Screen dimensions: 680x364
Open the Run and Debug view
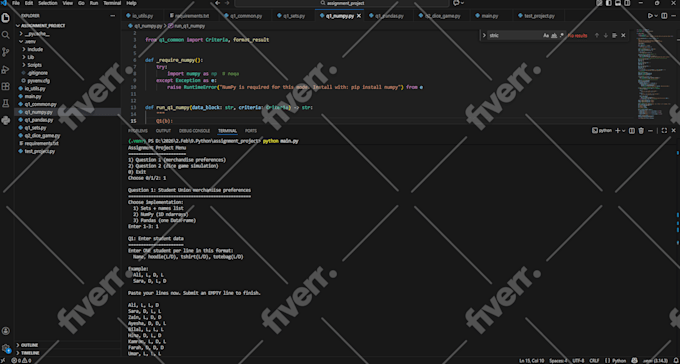[6, 69]
